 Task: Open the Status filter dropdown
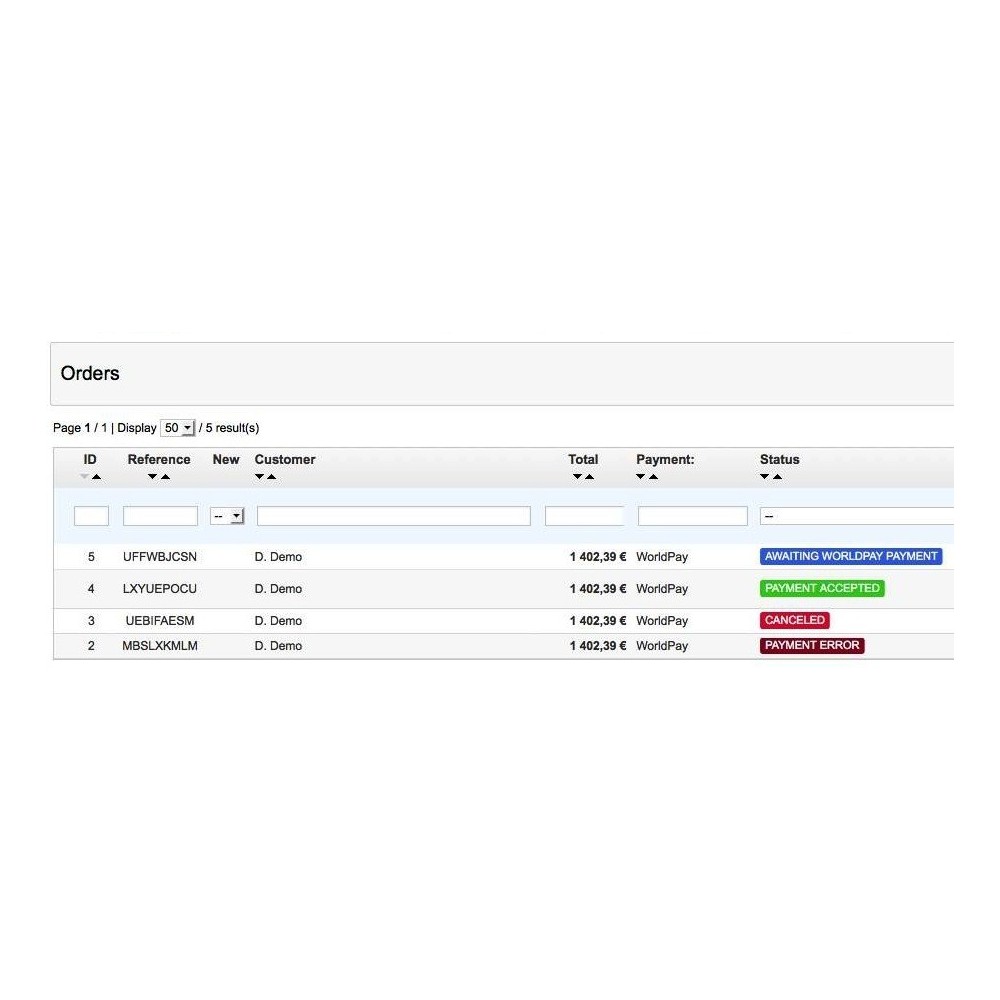tap(857, 516)
